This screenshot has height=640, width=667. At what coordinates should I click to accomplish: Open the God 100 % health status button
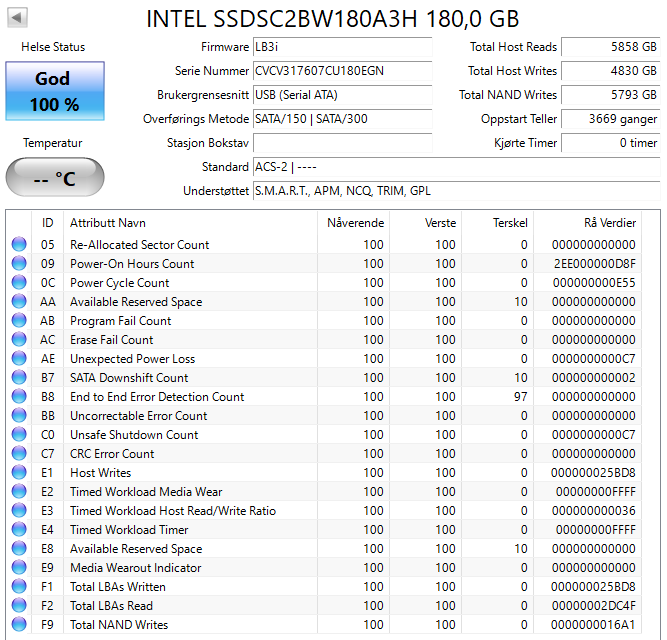click(x=54, y=91)
